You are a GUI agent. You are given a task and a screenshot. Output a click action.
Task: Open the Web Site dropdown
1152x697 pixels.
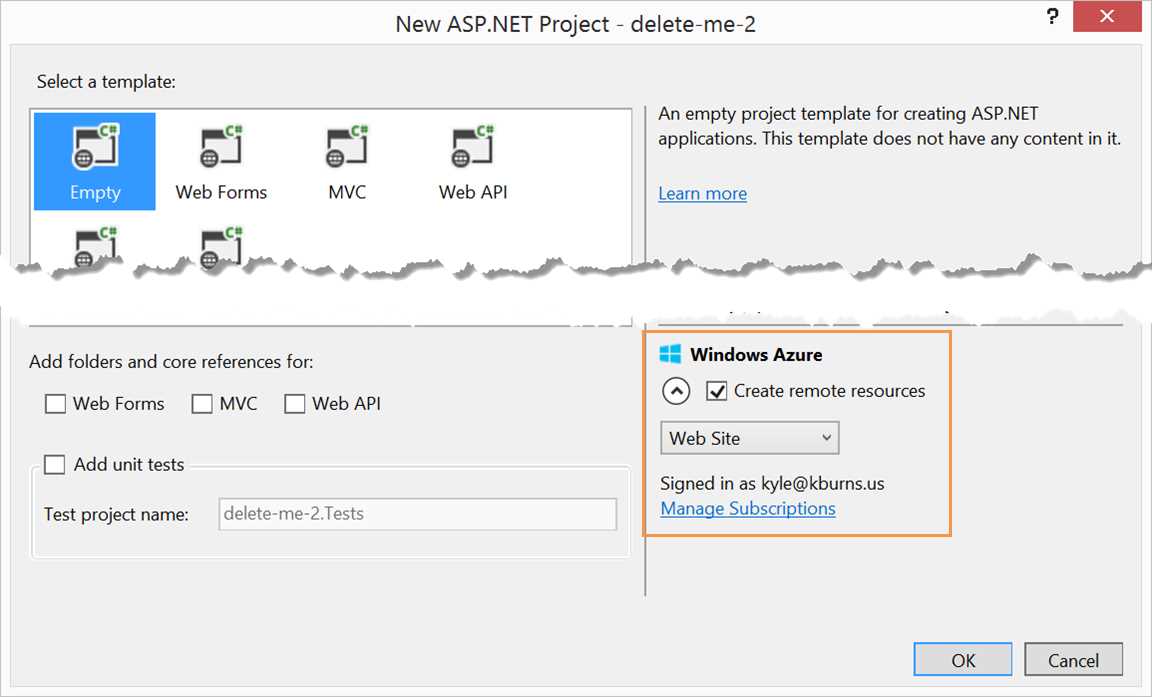click(x=749, y=437)
